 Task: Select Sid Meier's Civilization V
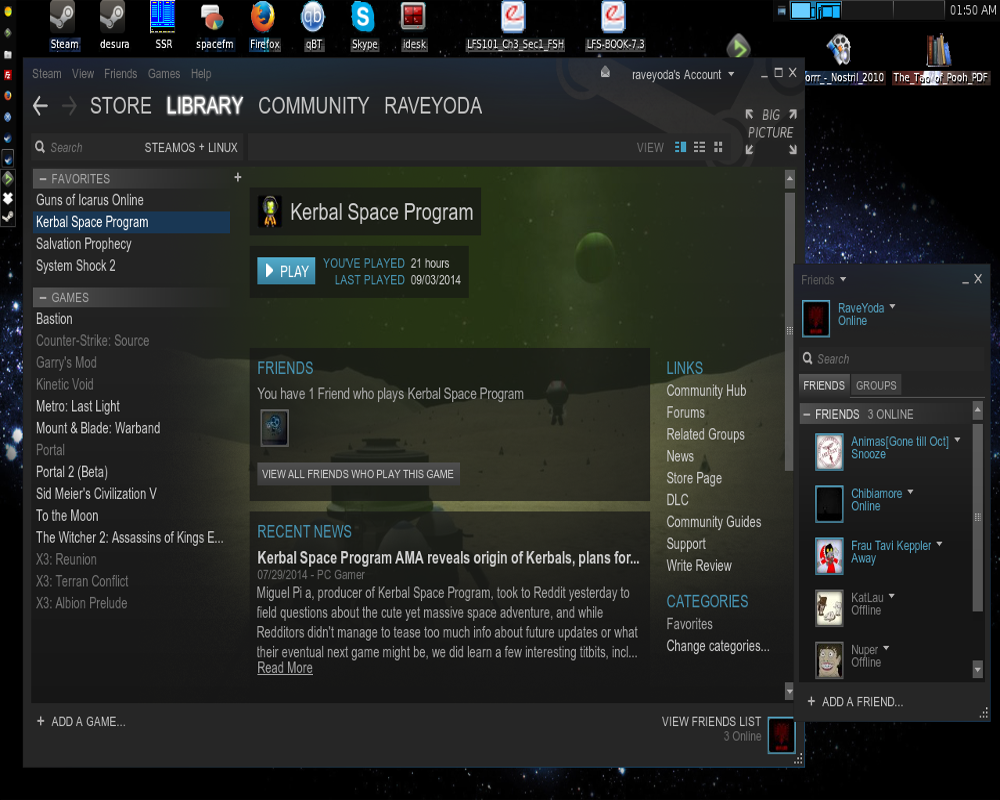tap(131, 494)
